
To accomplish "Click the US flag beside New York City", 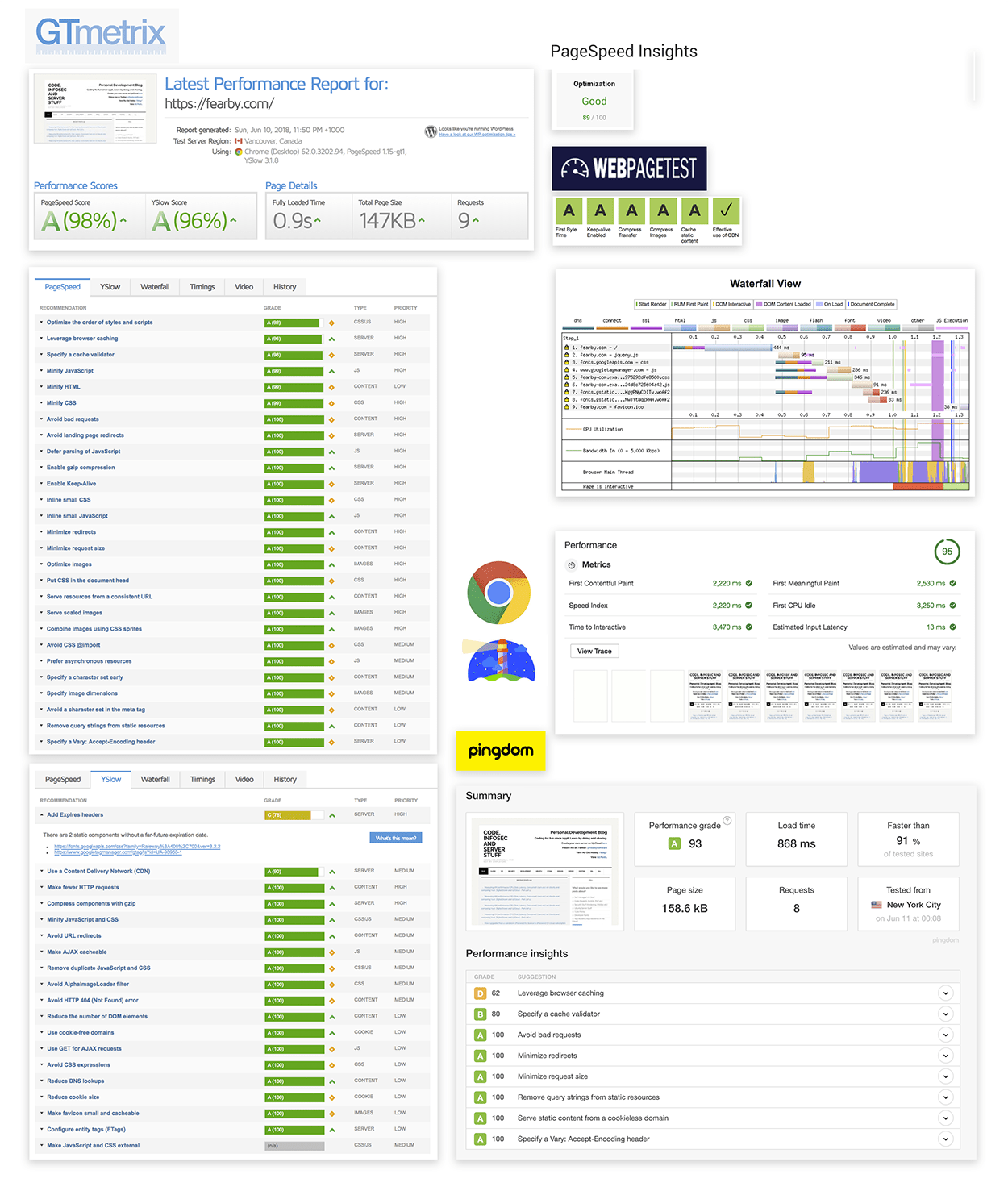I will [877, 905].
